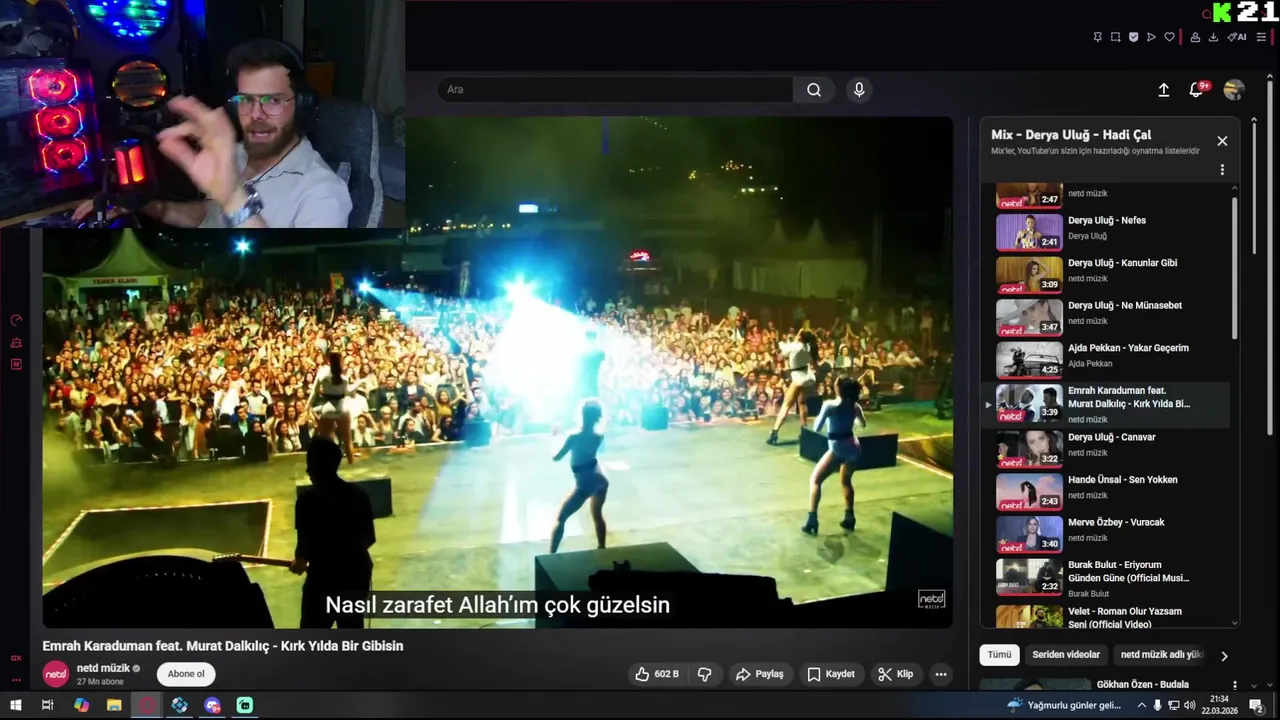Click the playlist panel scrollbar
Viewport: 1280px width, 720px height.
click(x=1234, y=268)
